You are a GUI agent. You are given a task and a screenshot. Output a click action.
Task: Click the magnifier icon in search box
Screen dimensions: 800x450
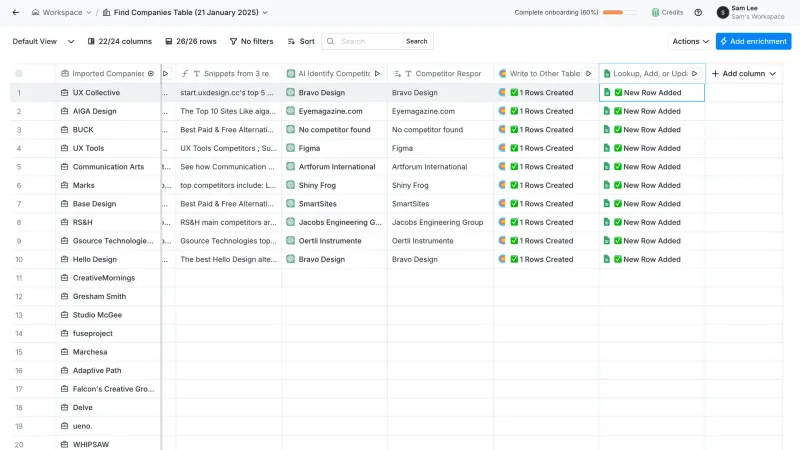(x=331, y=41)
